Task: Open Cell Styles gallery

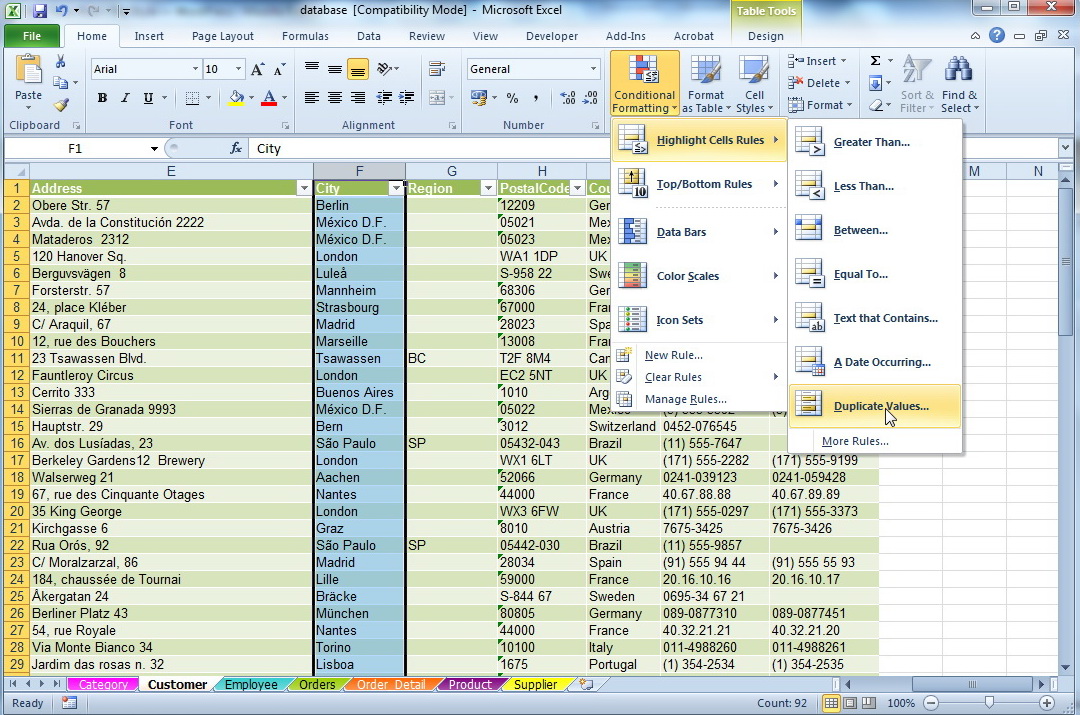Action: click(x=754, y=84)
